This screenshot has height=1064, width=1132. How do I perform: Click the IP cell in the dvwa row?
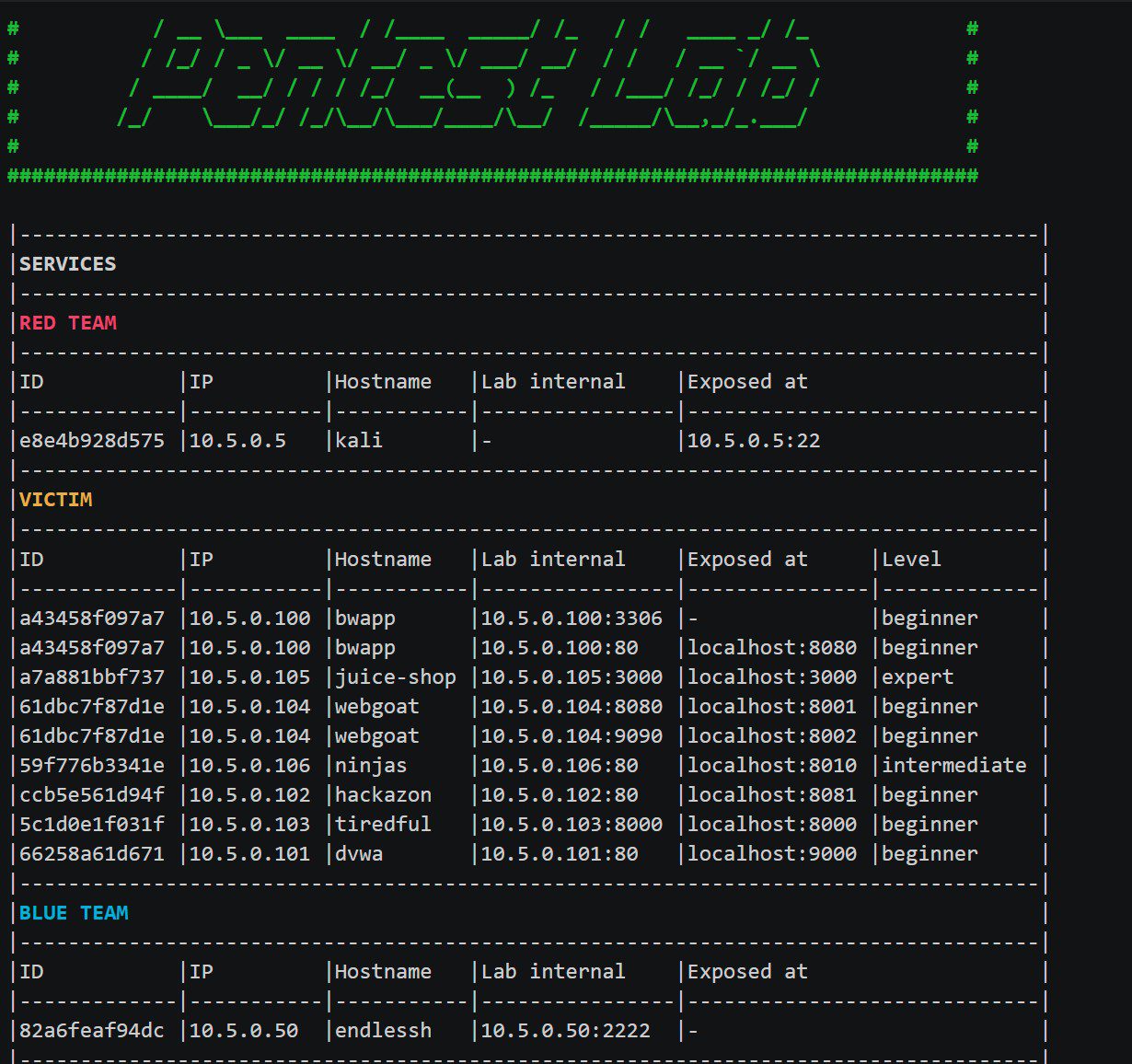(250, 854)
